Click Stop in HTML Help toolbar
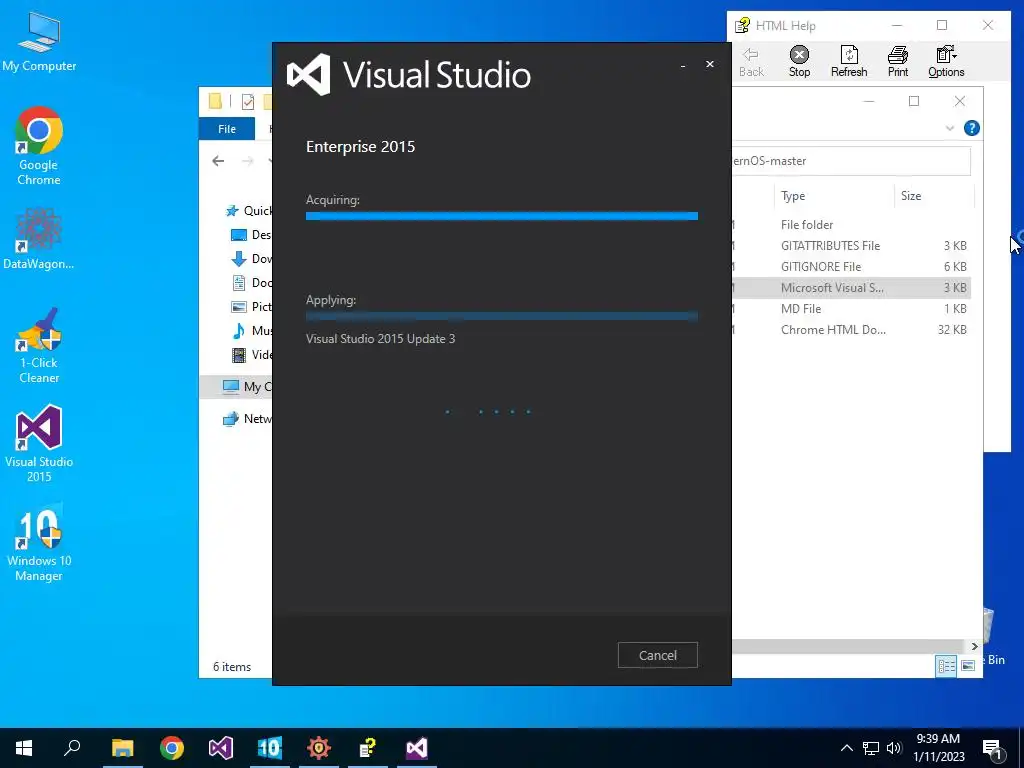Viewport: 1024px width, 768px height. click(799, 61)
